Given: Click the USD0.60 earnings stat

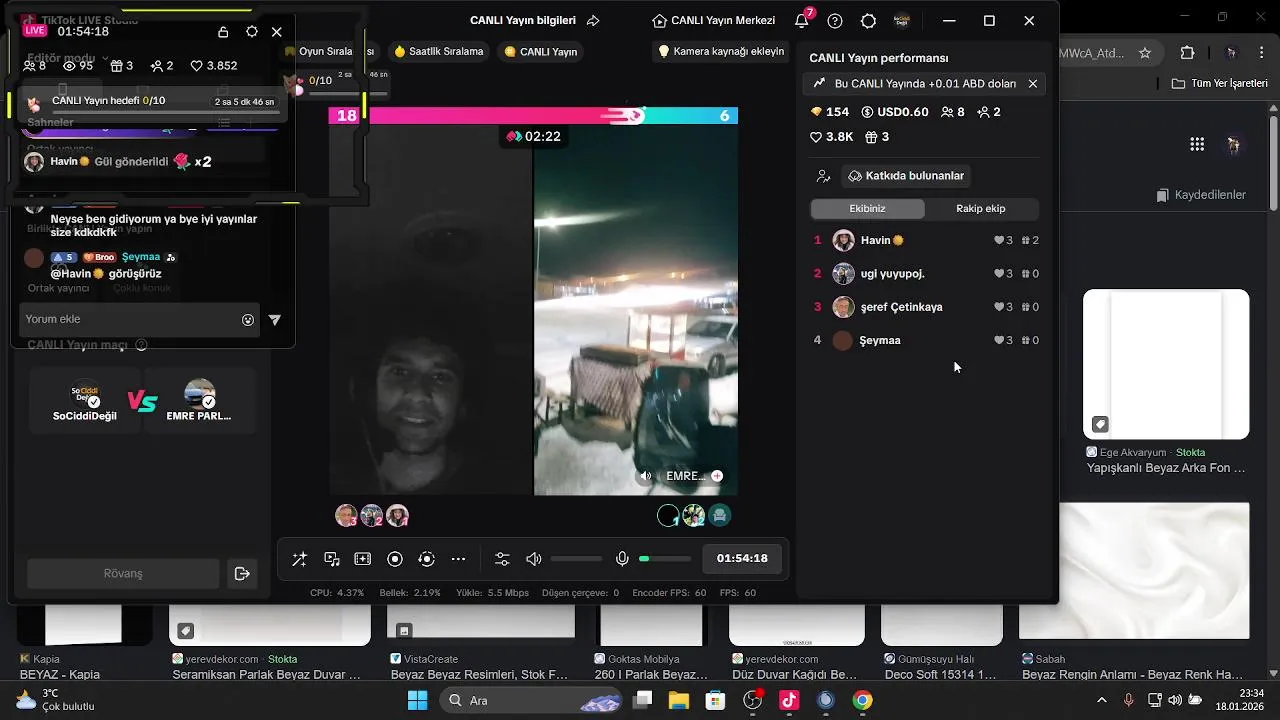Looking at the screenshot, I should [895, 112].
